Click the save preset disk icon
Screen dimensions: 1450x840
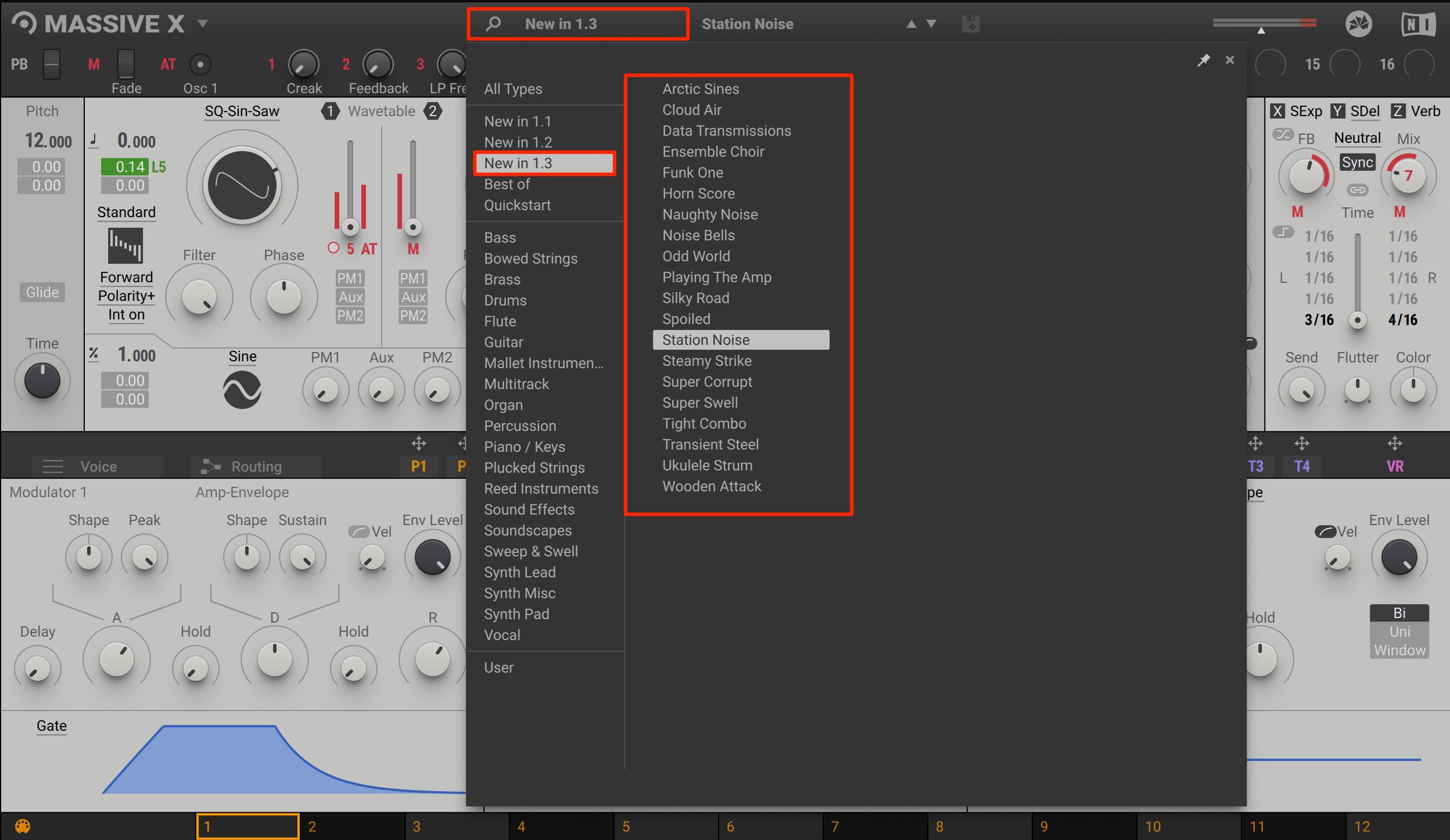pos(971,24)
